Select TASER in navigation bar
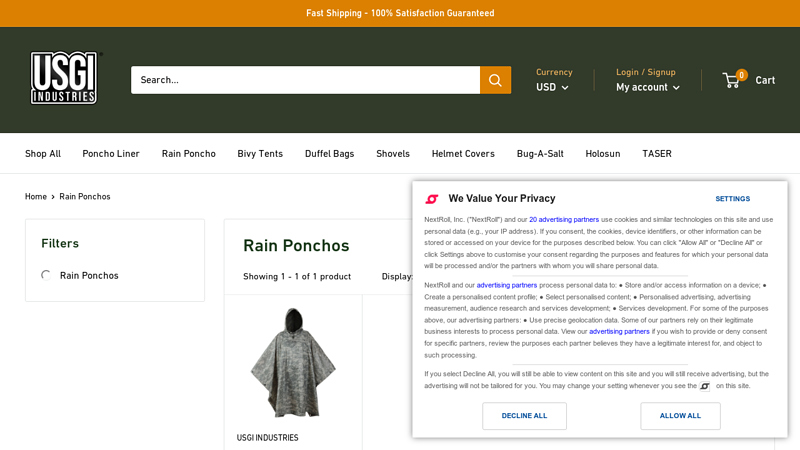 coord(657,154)
